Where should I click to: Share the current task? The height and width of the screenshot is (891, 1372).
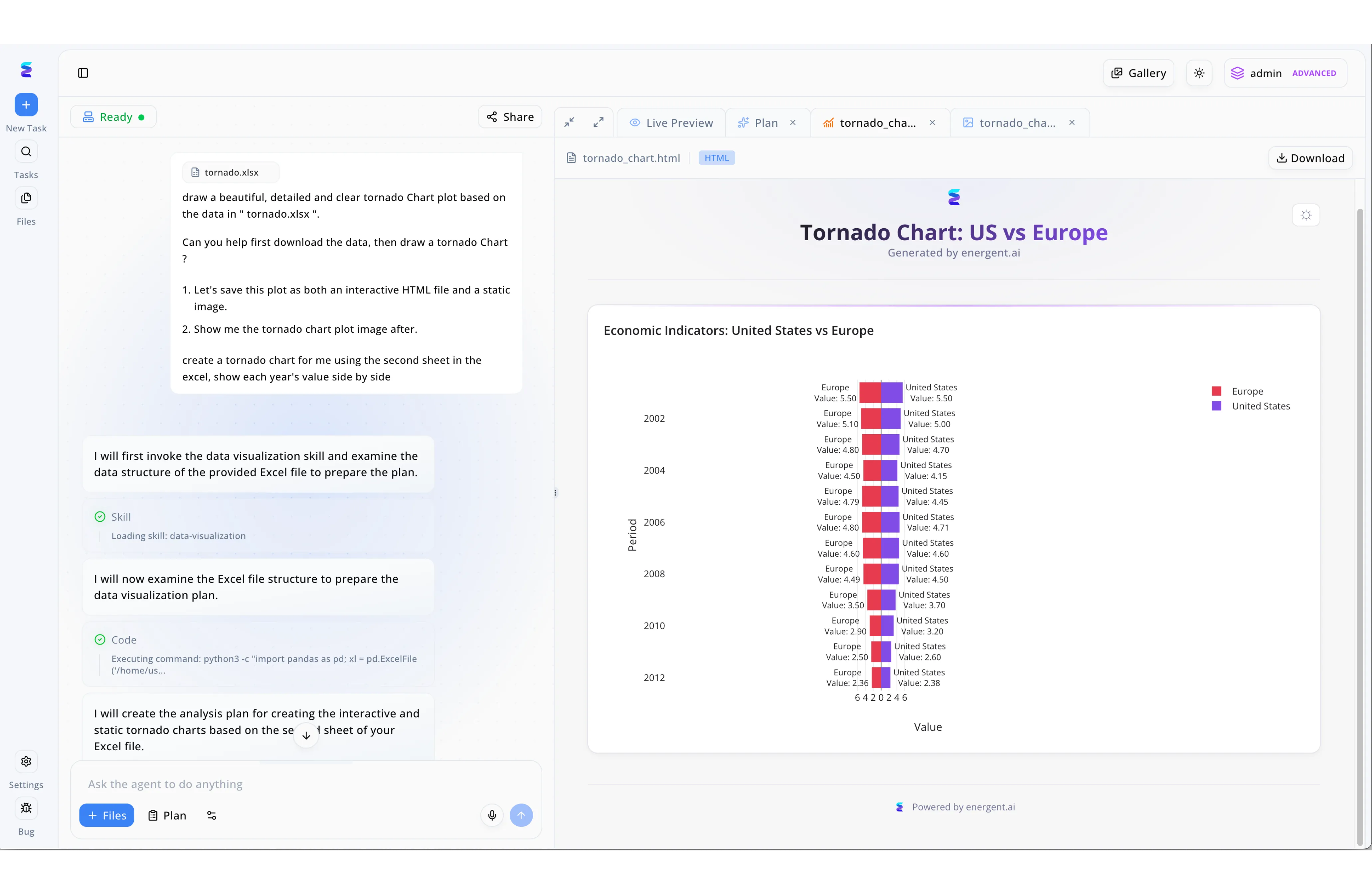coord(510,116)
